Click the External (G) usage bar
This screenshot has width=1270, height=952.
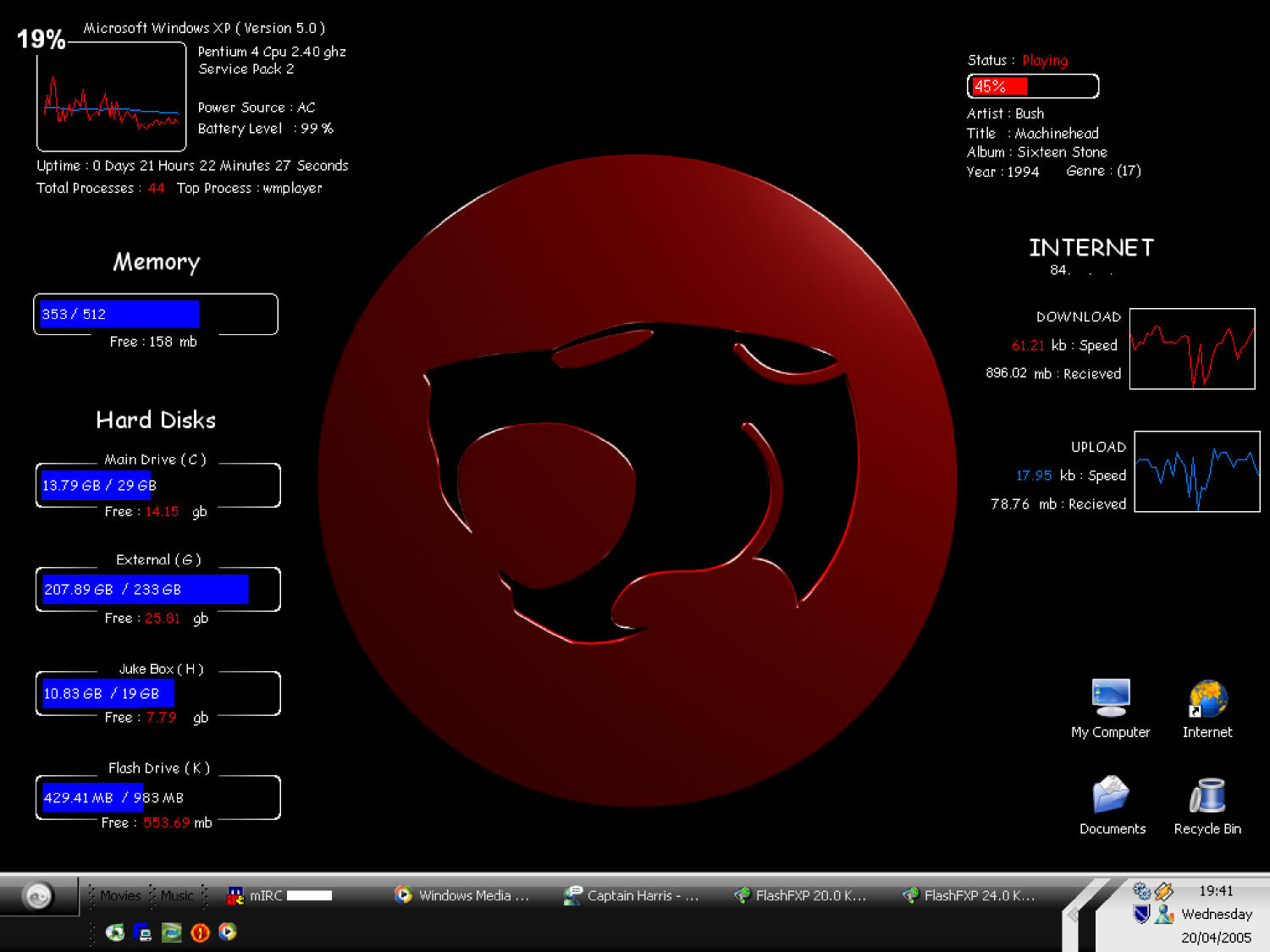[x=157, y=589]
